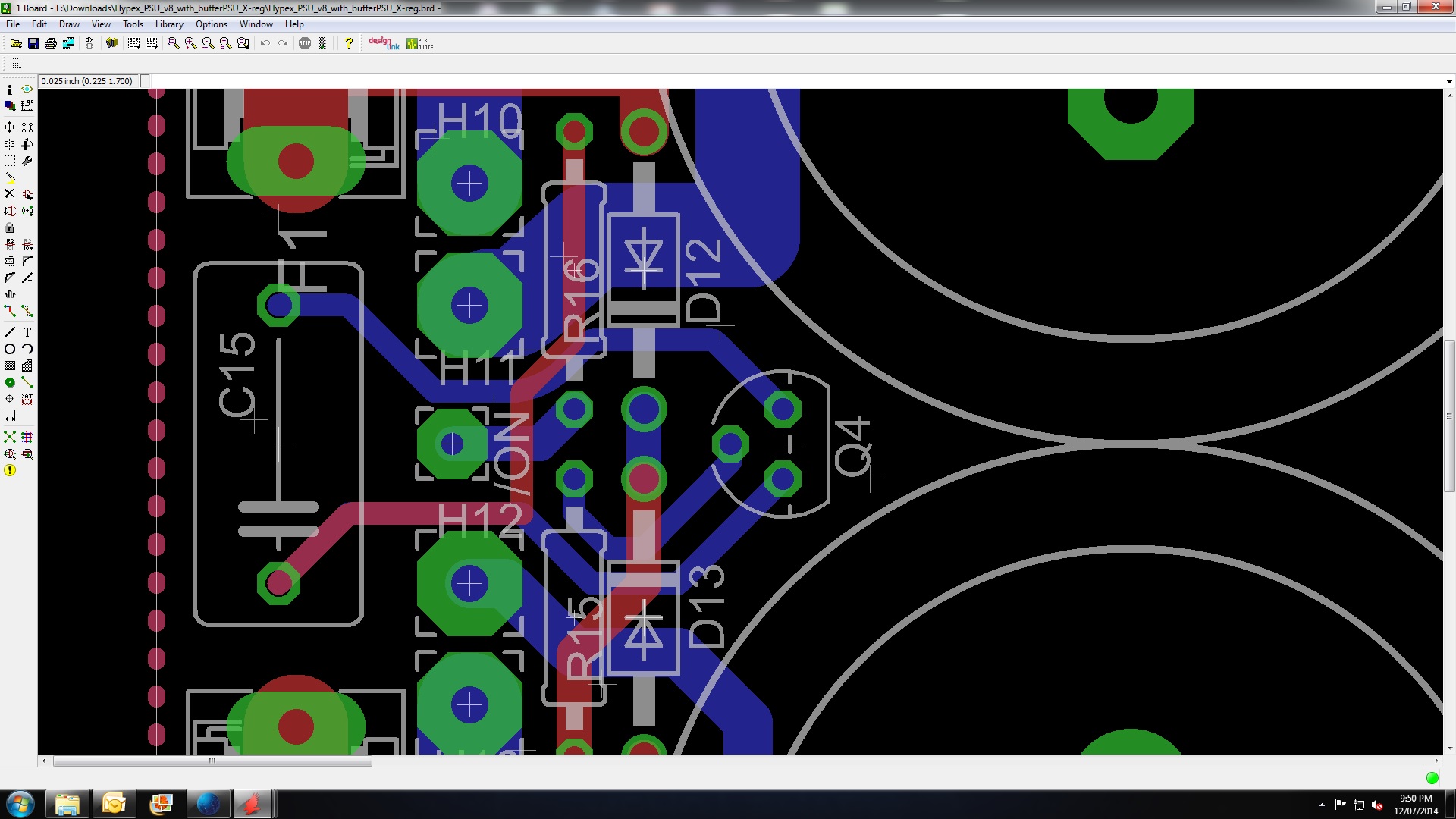Select the Miter tool
The width and height of the screenshot is (1456, 819).
[x=27, y=261]
